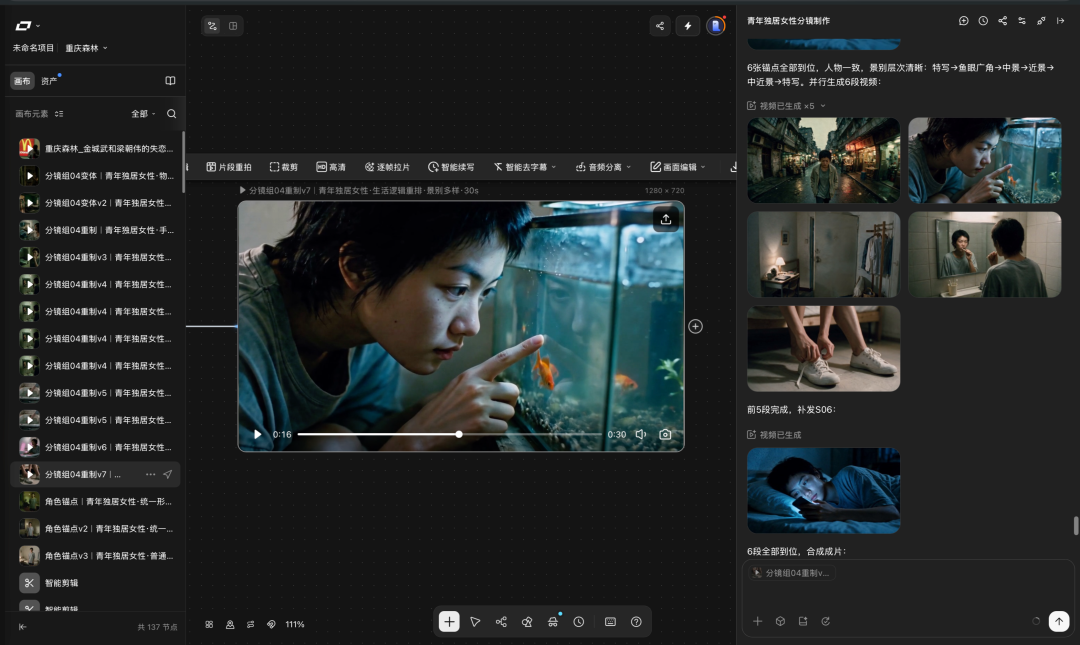This screenshot has height=645, width=1080.
Task: Open the 全部 filter dropdown
Action: tap(143, 114)
